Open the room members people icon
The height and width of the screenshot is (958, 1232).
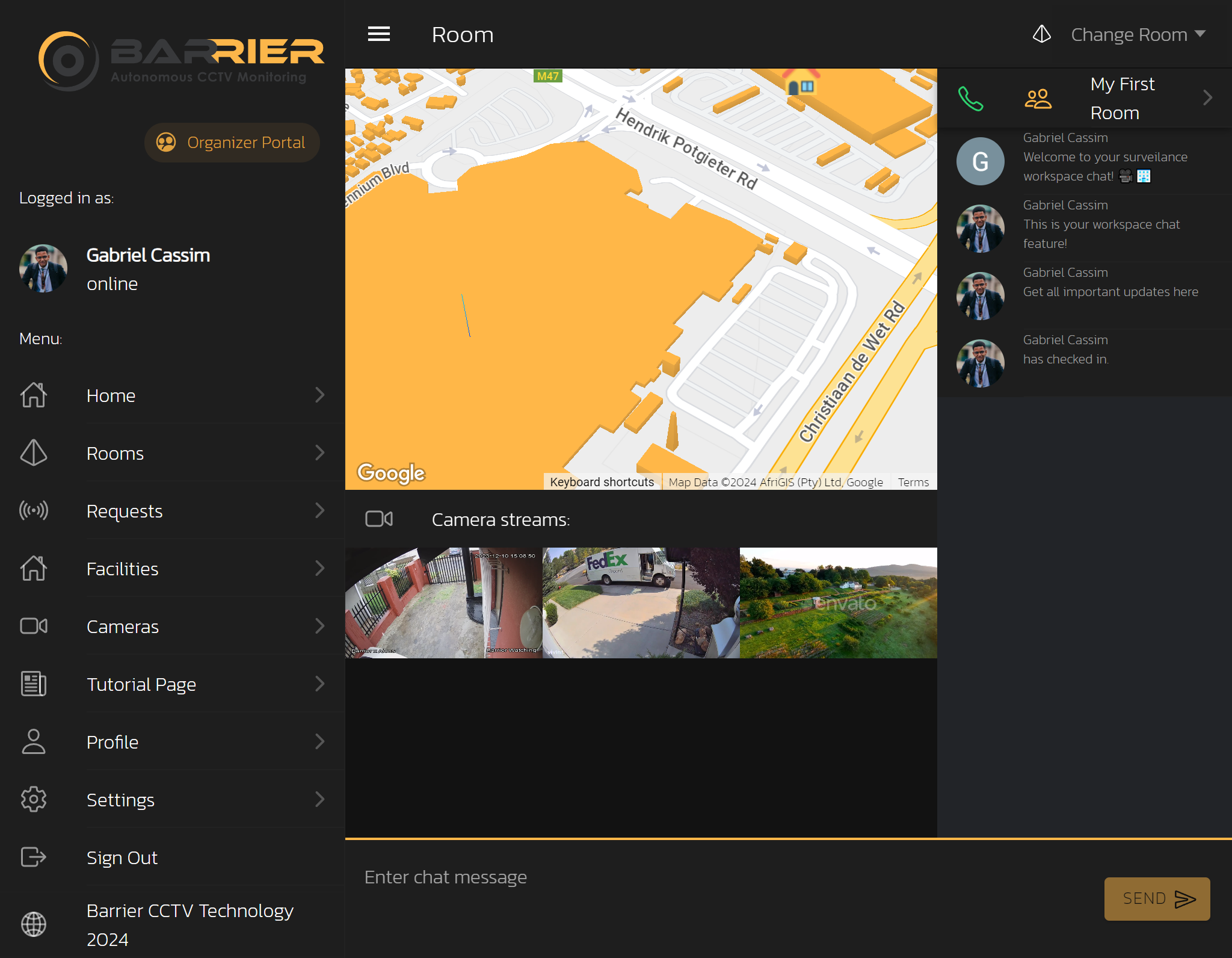(x=1038, y=99)
